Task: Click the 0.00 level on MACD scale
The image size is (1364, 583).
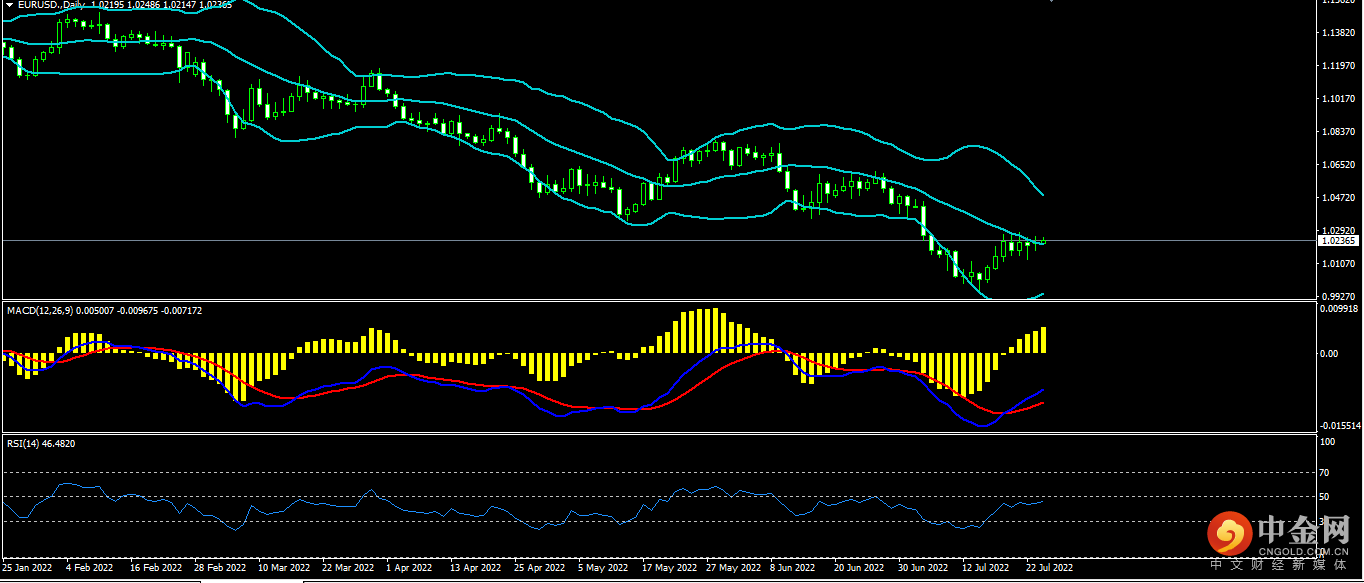Action: [1329, 353]
